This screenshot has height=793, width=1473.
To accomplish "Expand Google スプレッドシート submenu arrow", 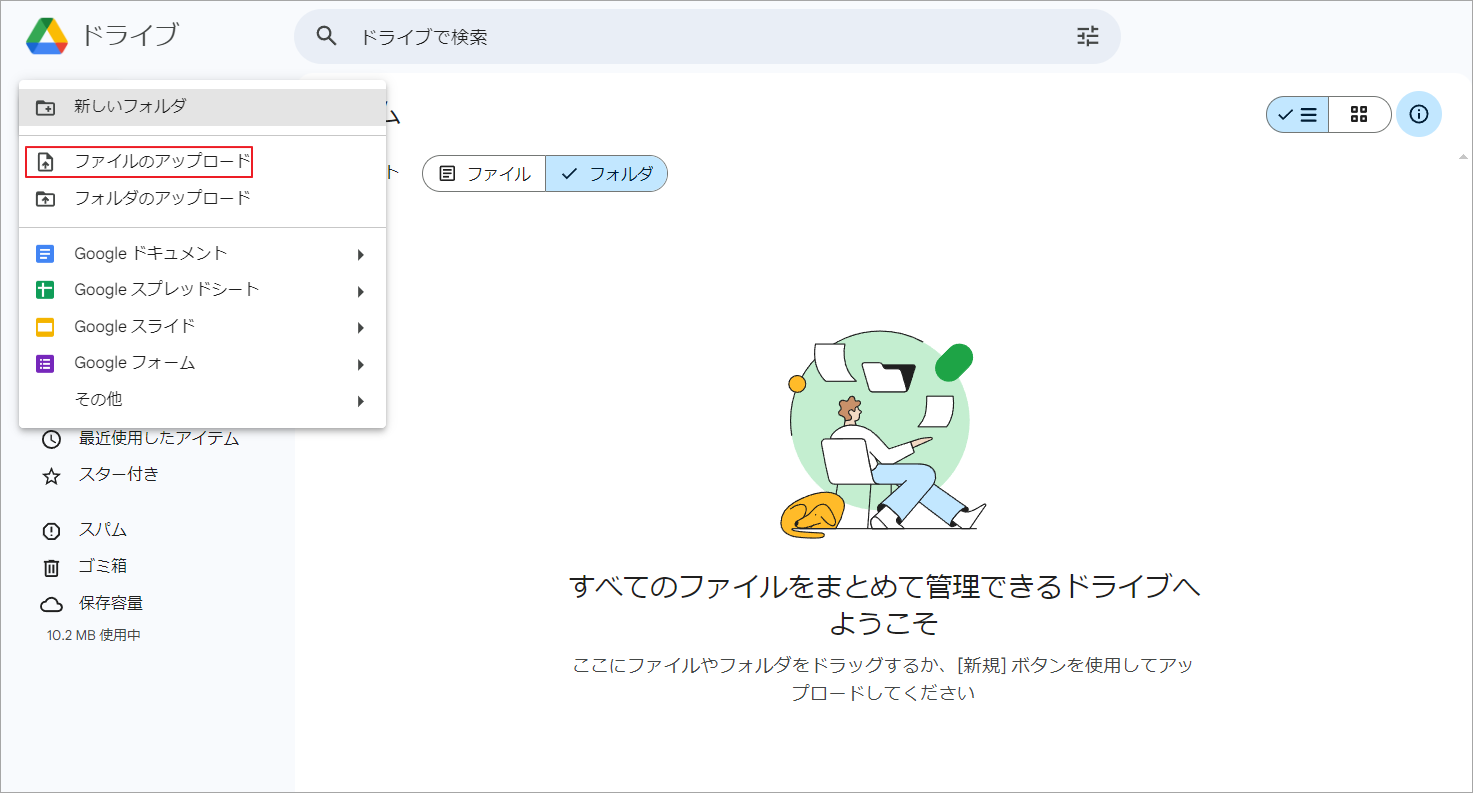I will 360,291.
